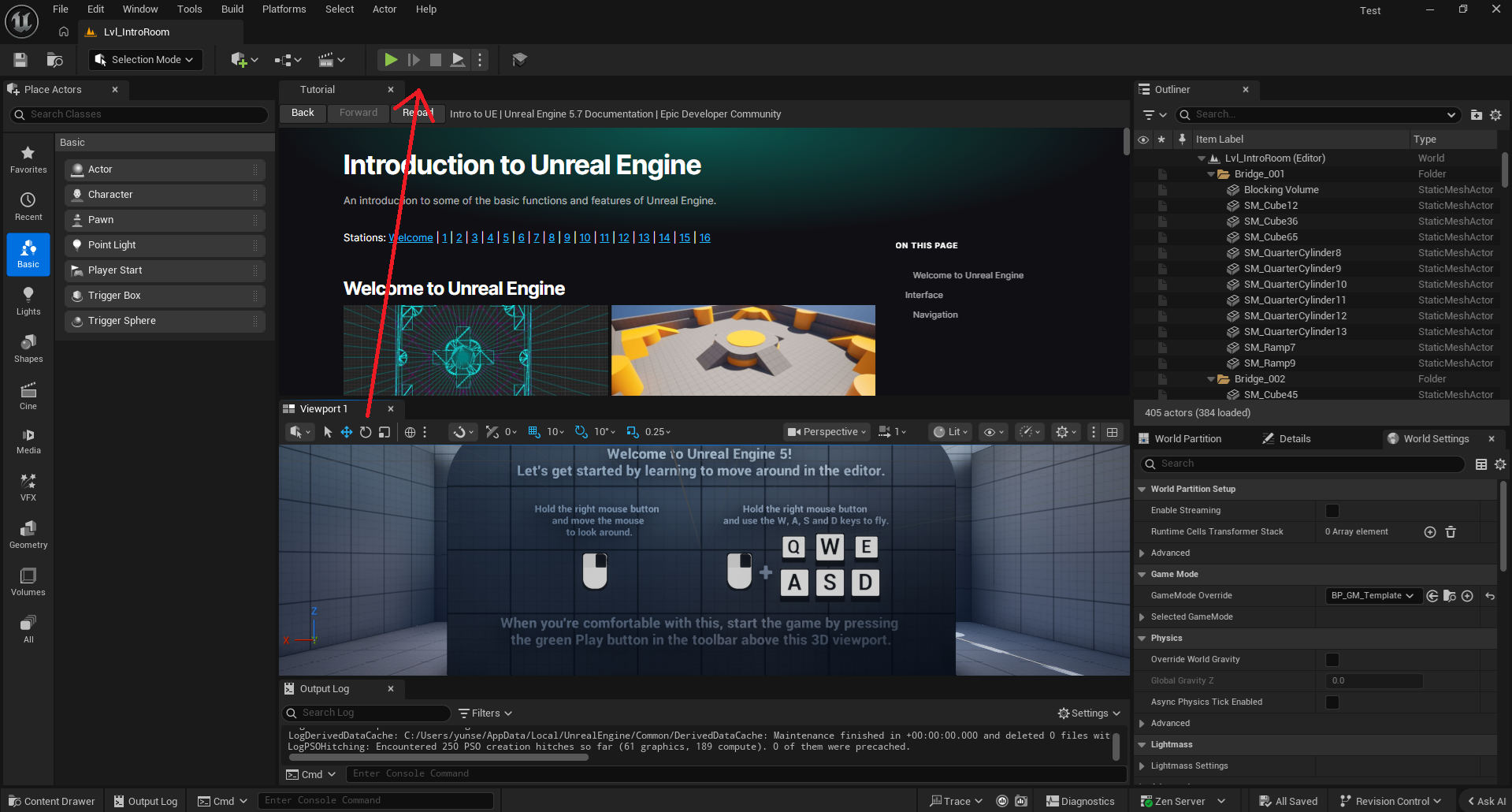Viewport: 1512px width, 812px height.
Task: Open the Perspective view dropdown
Action: 827,432
